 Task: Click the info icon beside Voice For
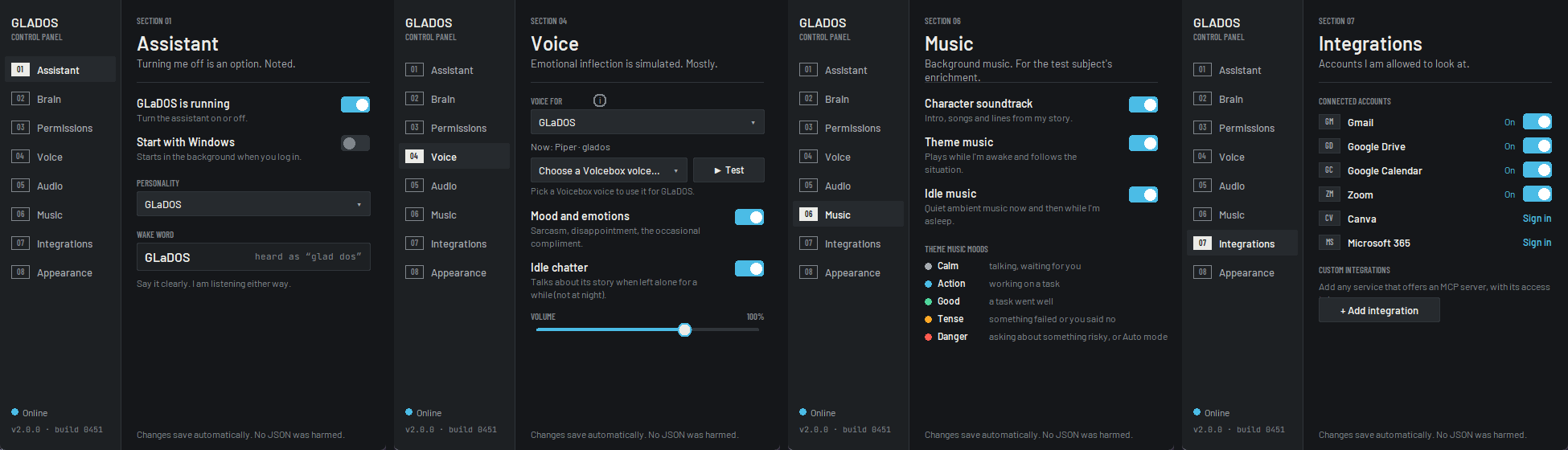click(x=600, y=100)
